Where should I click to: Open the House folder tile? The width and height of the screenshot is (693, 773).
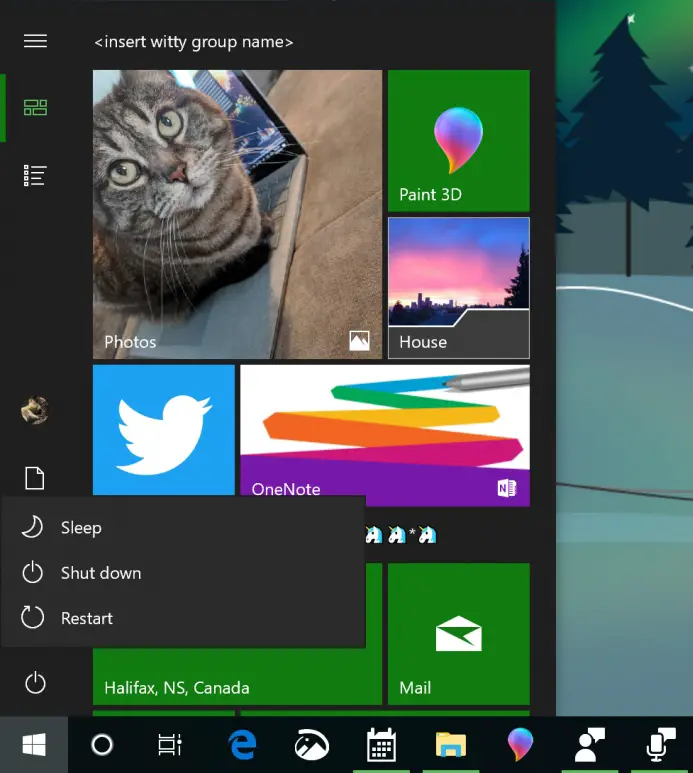(459, 288)
